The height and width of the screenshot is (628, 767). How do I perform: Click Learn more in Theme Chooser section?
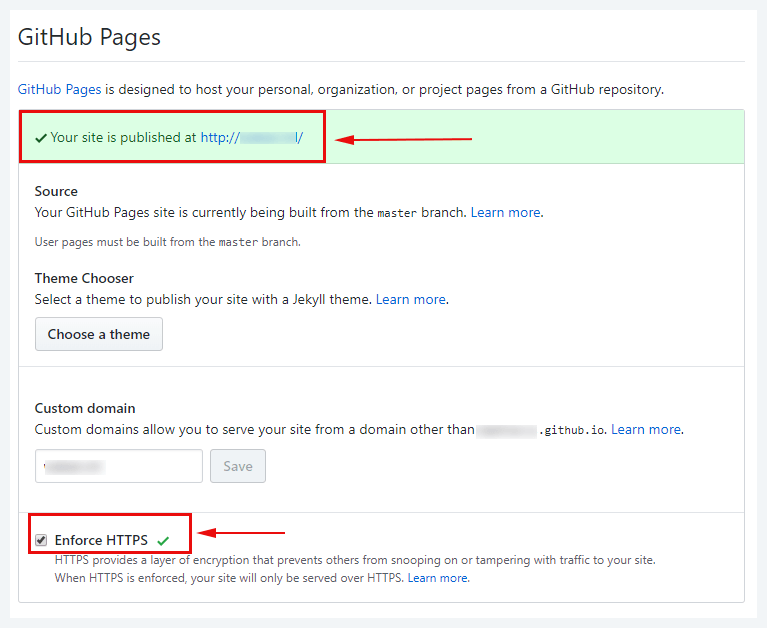pos(410,299)
